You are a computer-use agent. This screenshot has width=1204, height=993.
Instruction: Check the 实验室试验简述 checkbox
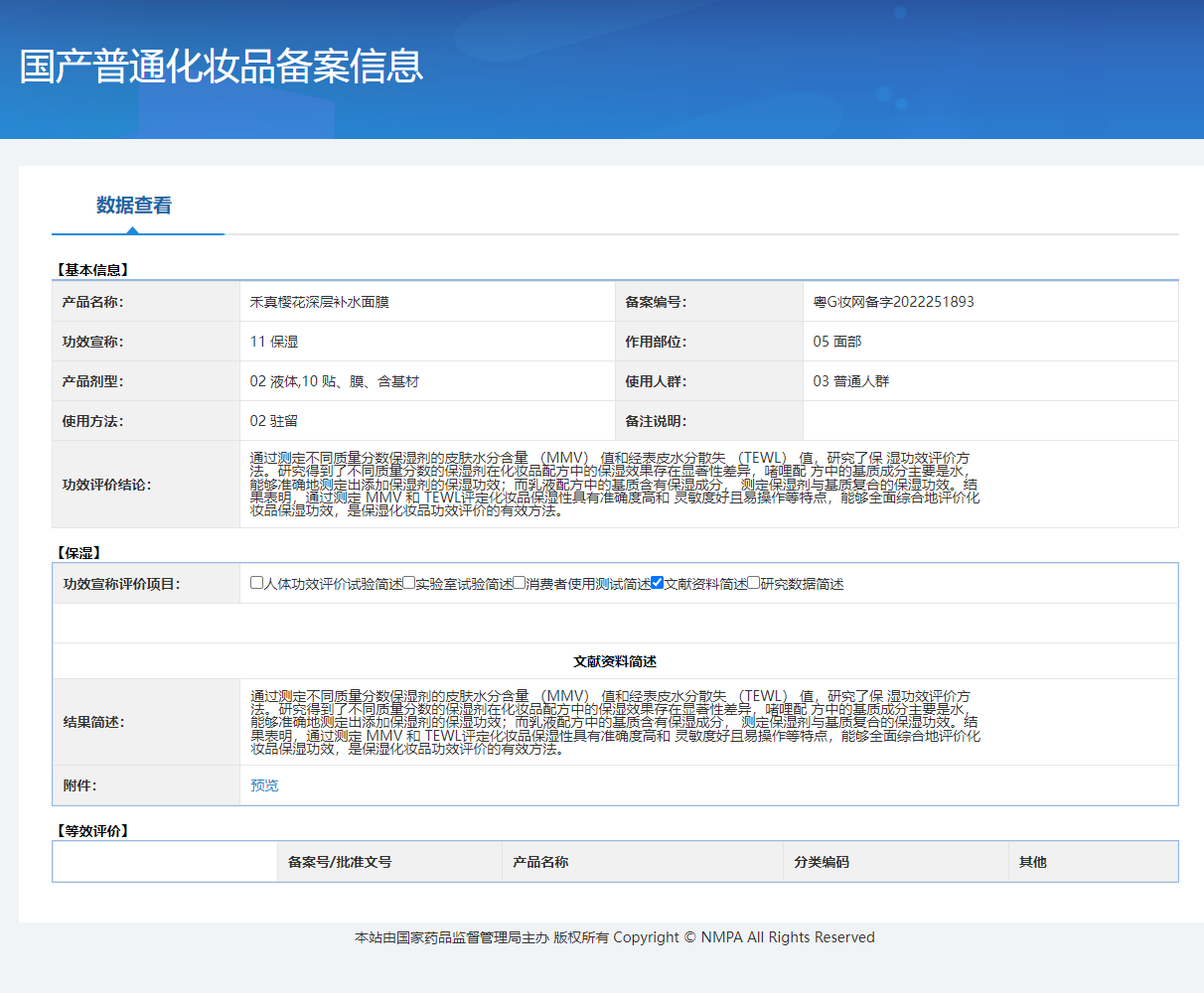[x=409, y=583]
